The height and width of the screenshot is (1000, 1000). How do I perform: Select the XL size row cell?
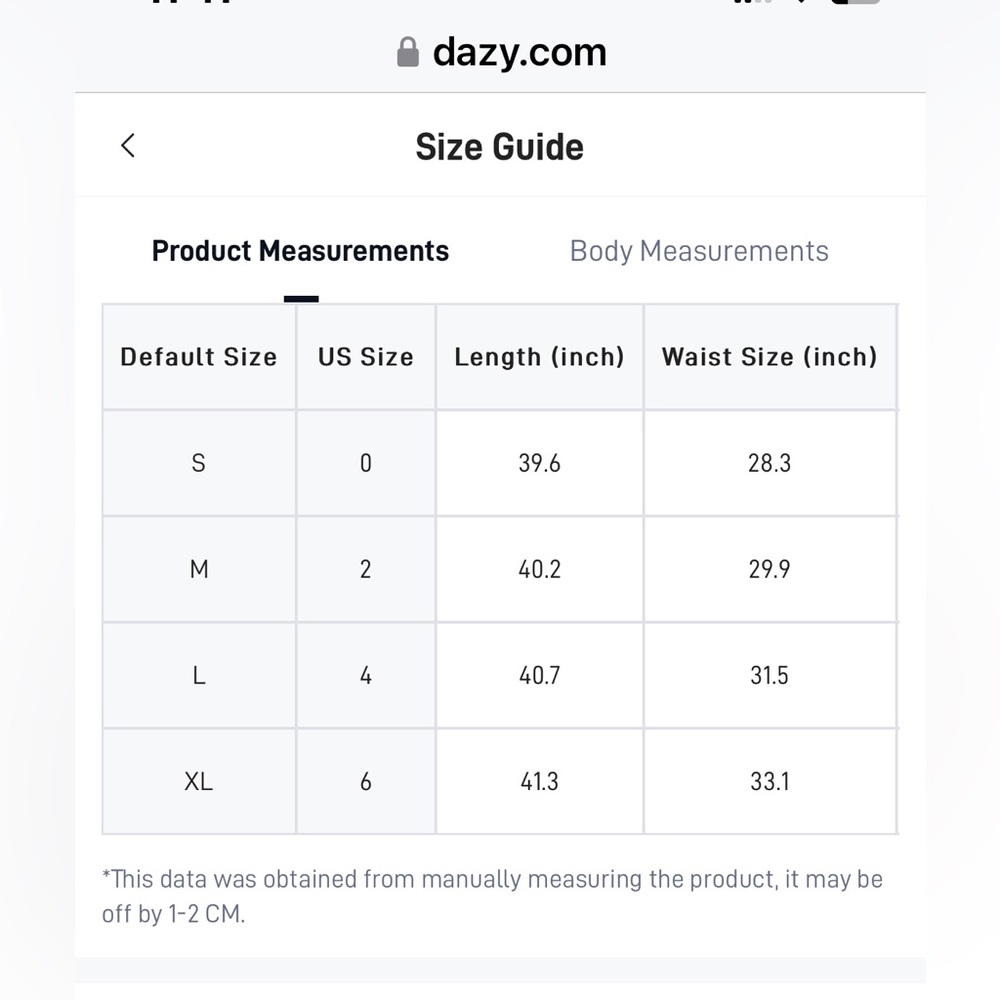pos(199,781)
